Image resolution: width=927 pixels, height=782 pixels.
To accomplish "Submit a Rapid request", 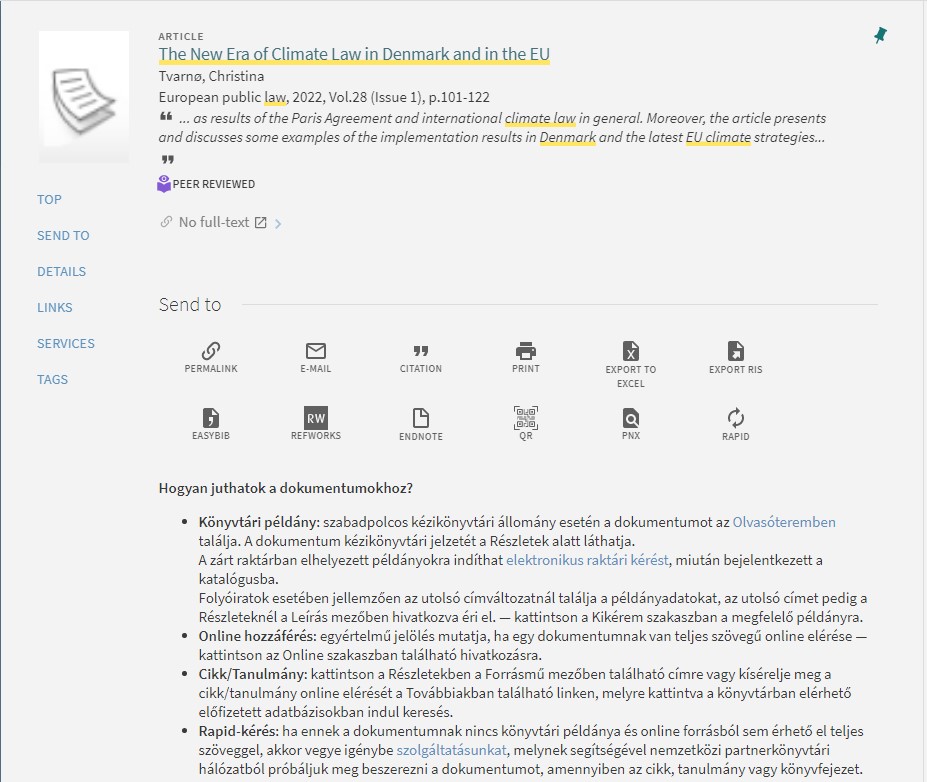I will pos(735,419).
